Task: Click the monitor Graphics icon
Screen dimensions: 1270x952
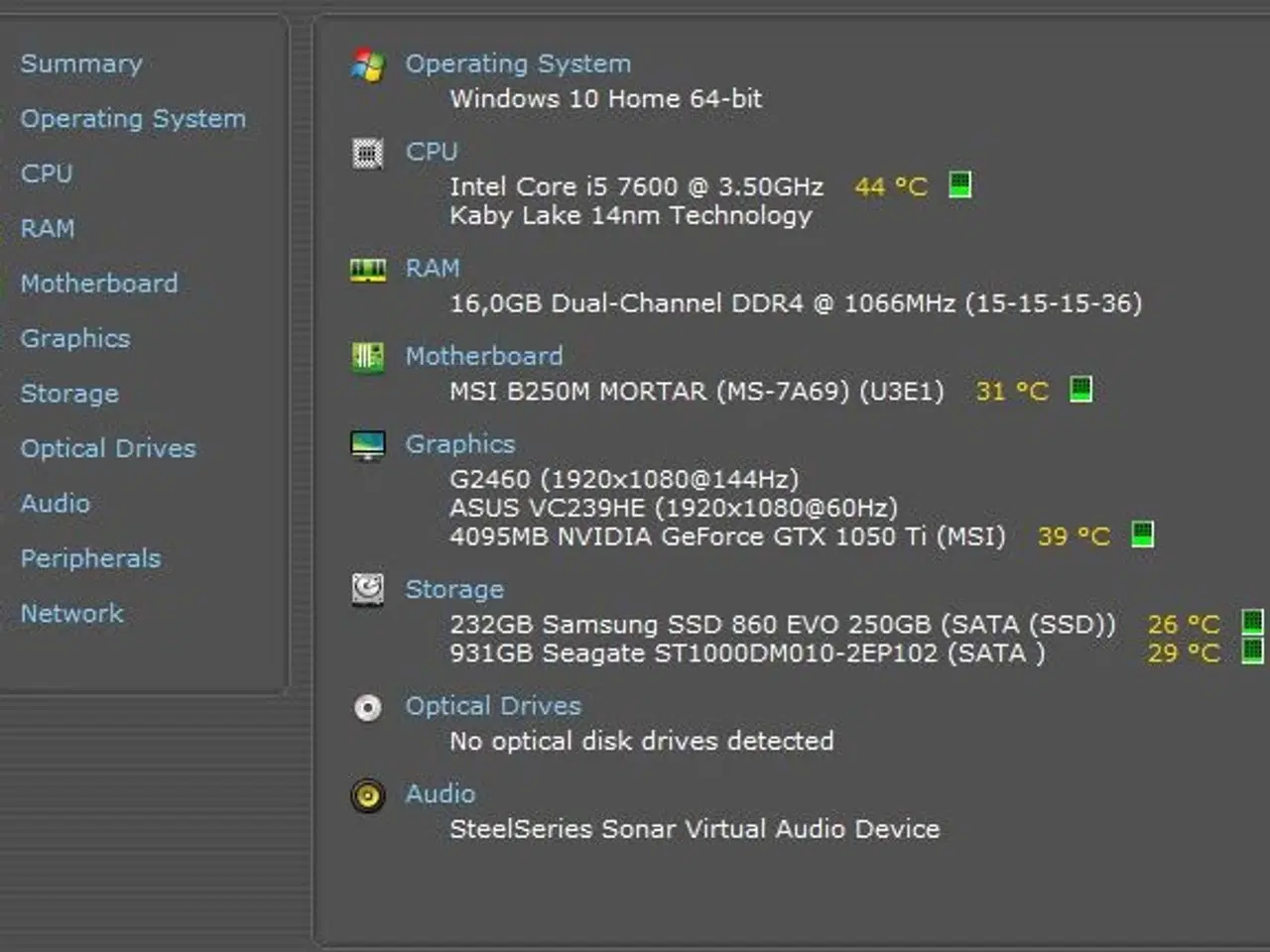Action: pos(368,445)
